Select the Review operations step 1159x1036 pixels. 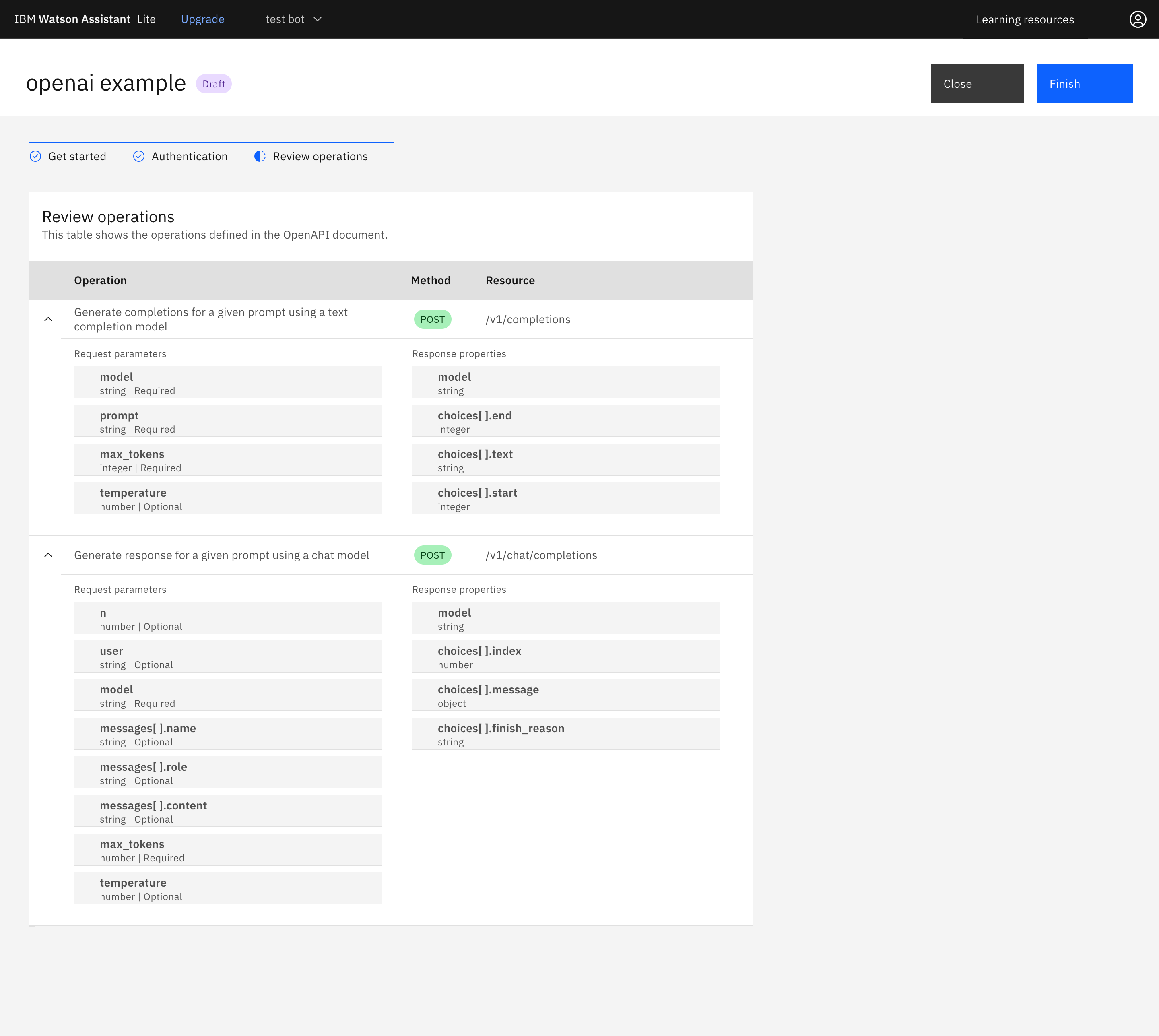[320, 157]
